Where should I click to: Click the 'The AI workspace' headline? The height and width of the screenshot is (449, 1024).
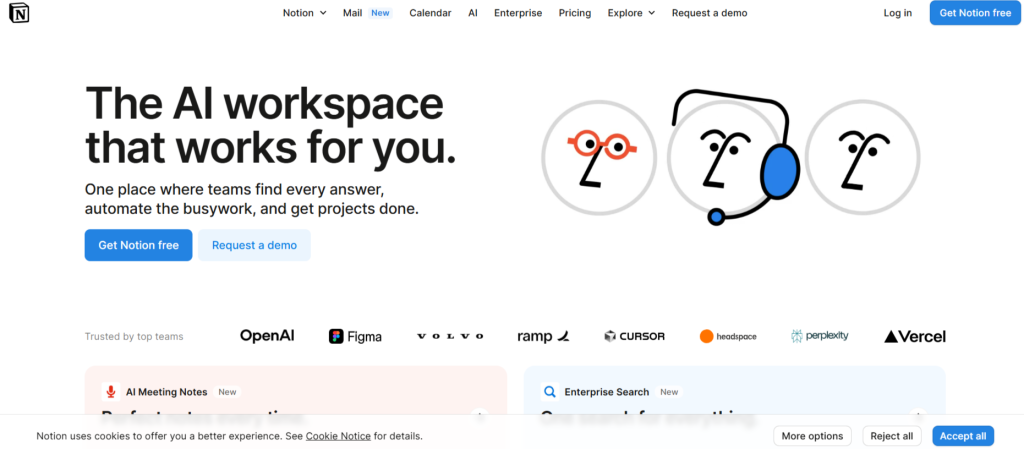[x=264, y=103]
